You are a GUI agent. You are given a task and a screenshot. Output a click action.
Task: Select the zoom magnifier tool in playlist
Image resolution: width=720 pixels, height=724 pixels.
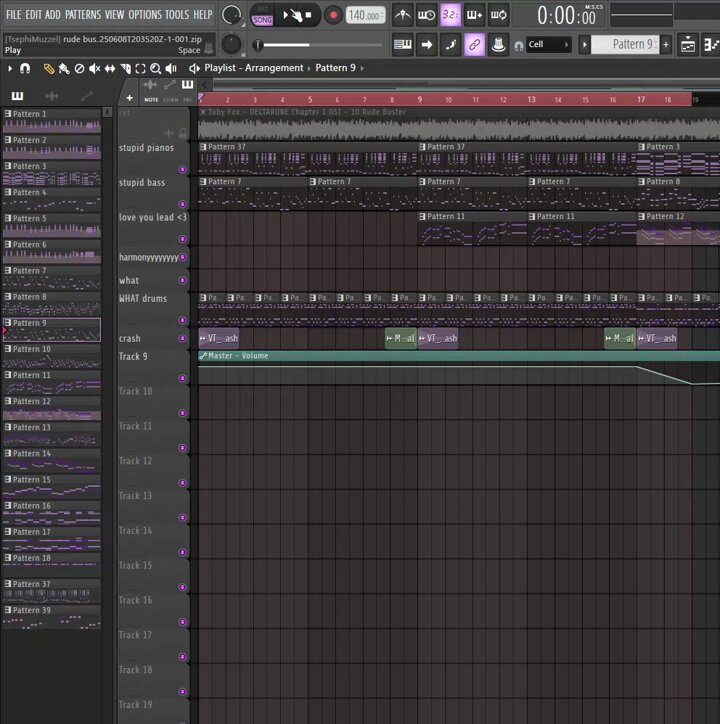[x=156, y=69]
